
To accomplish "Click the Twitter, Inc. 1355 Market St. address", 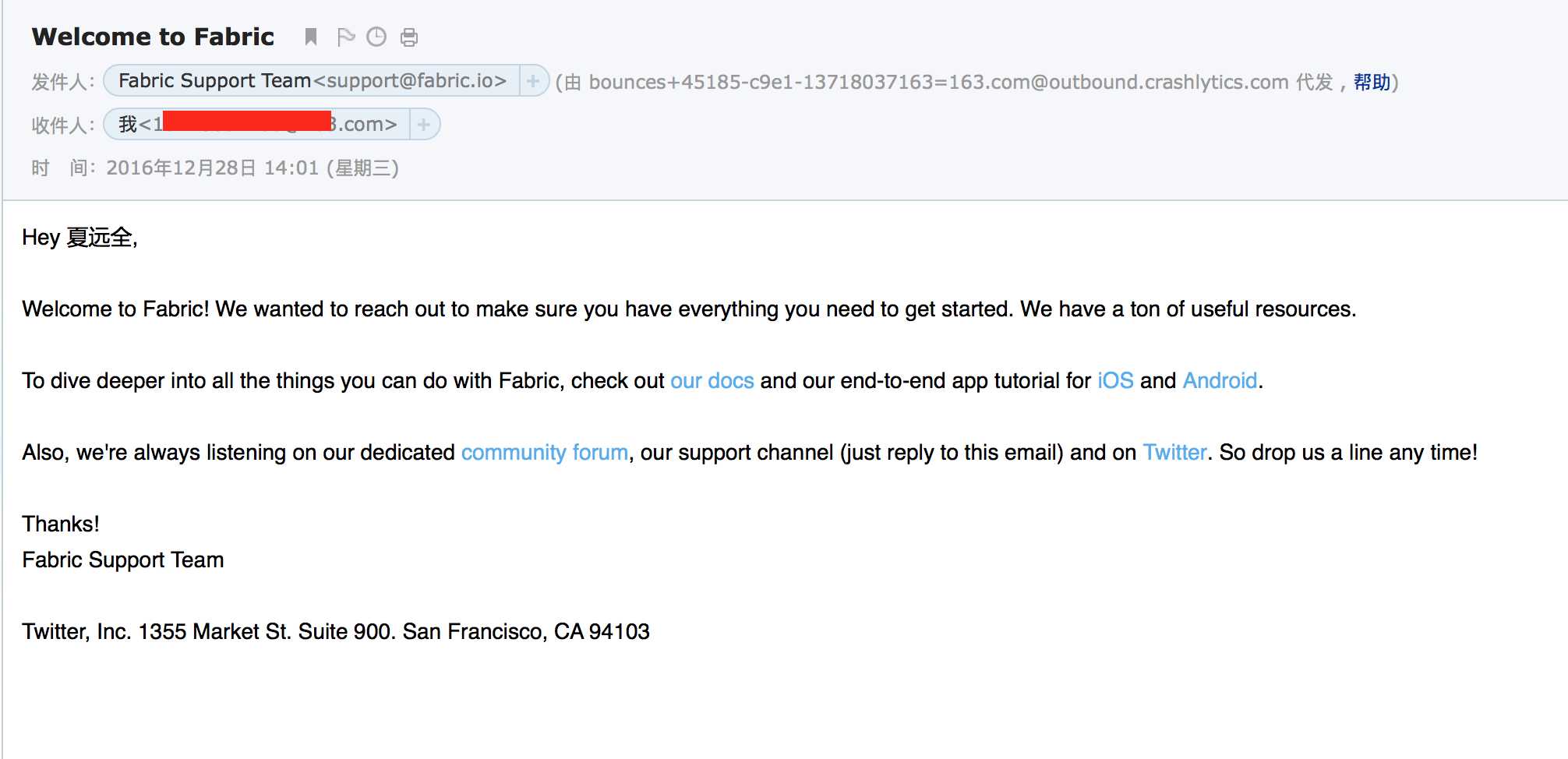I will 335,631.
